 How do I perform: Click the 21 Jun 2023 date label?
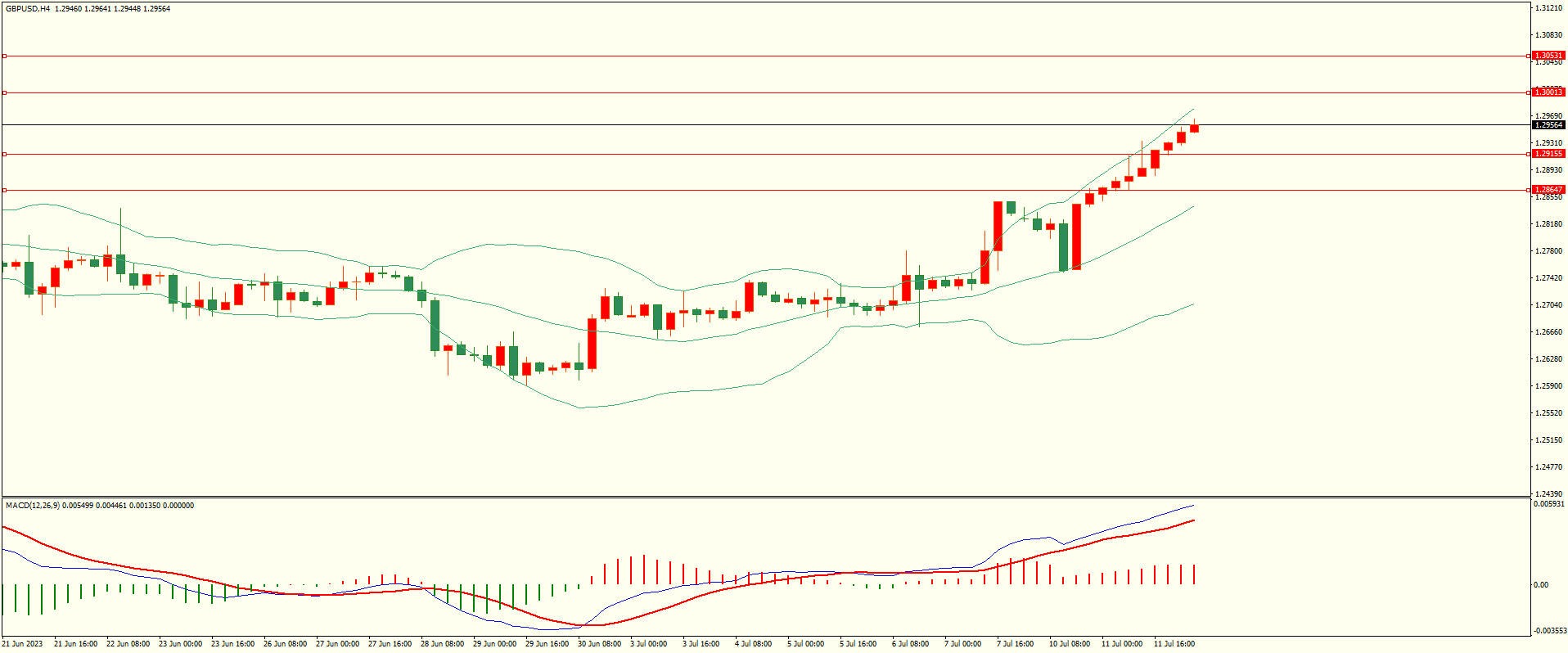22,644
